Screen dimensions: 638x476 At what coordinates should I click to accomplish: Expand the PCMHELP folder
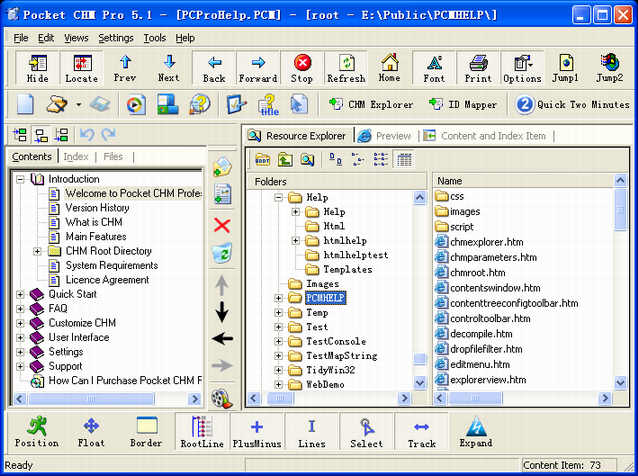point(280,298)
